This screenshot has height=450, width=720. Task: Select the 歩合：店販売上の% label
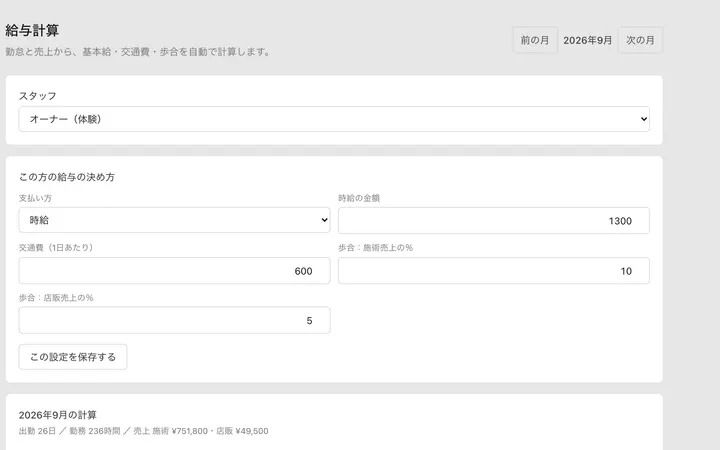(56, 298)
